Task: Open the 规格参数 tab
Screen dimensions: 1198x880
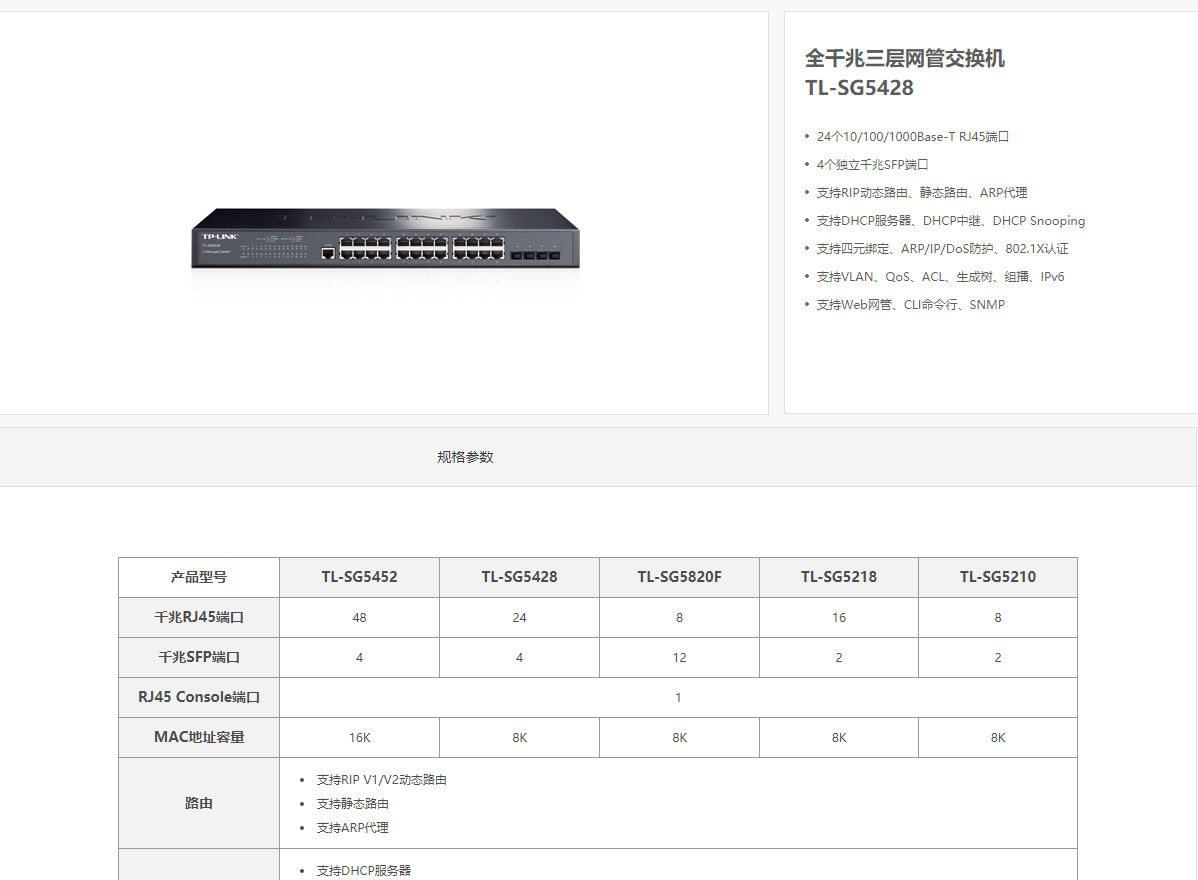Action: tap(465, 457)
